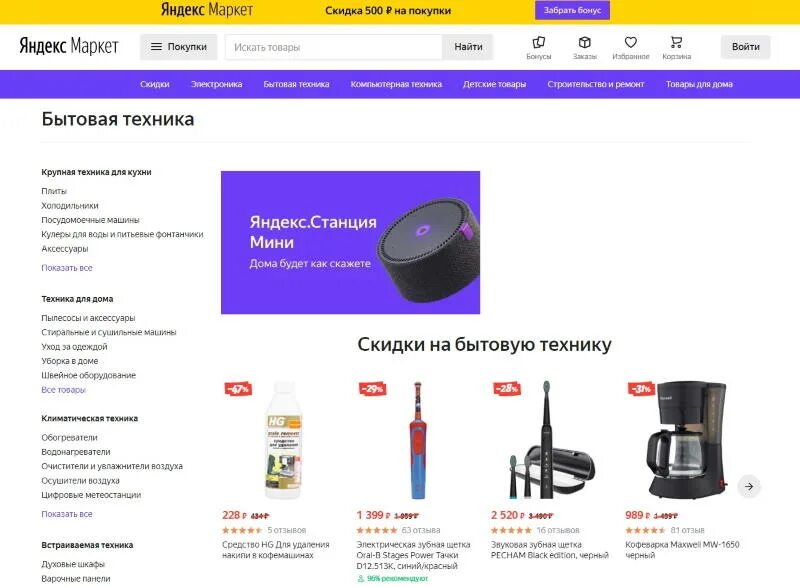Open the Бонусы icon in header
The image size is (800, 587).
[x=539, y=42]
